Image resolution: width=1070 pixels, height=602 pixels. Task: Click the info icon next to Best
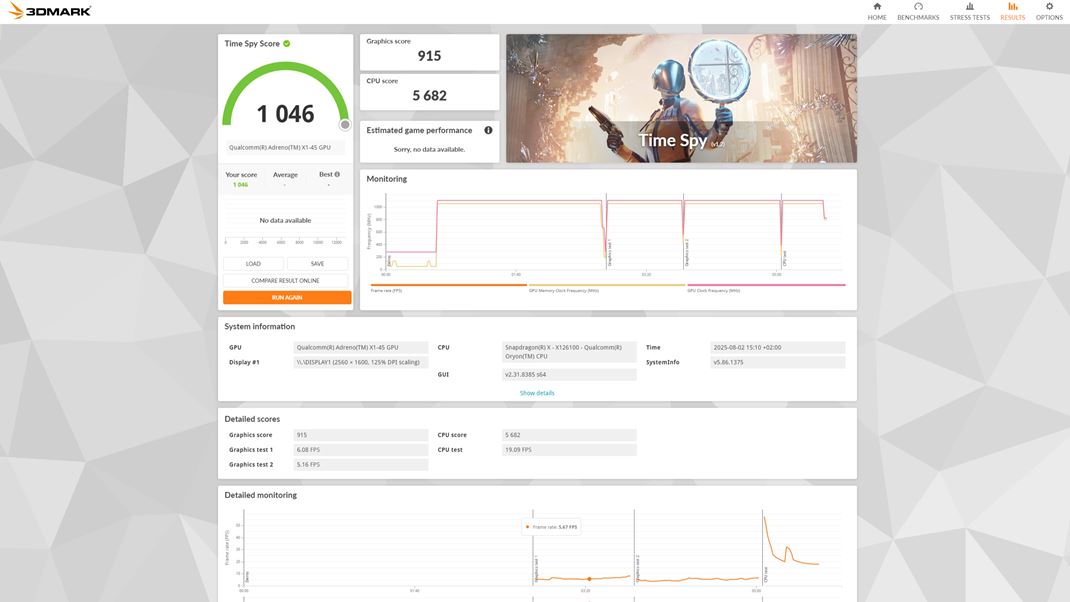(337, 174)
